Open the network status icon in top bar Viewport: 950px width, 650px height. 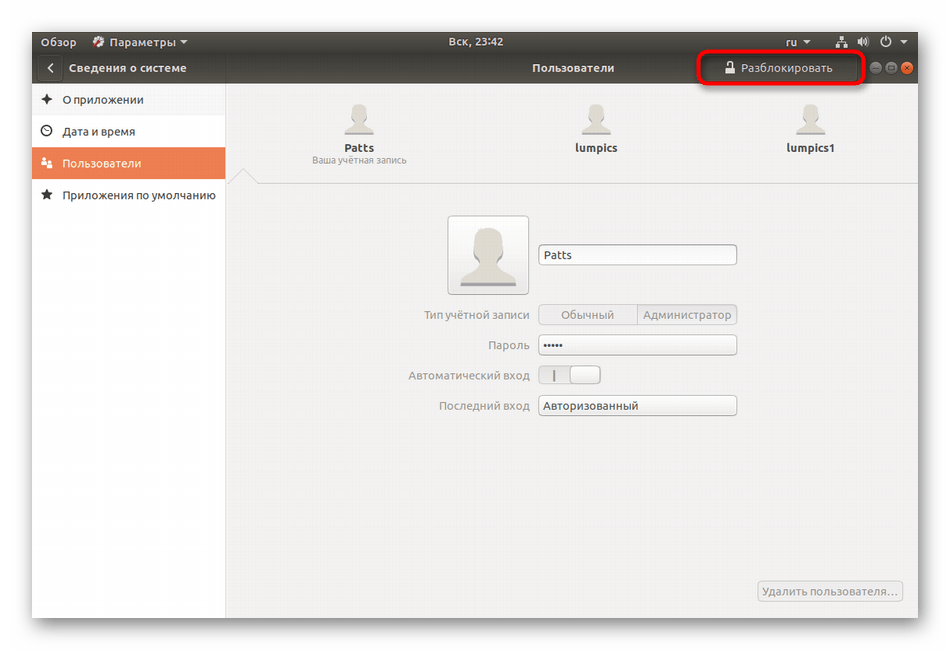point(841,42)
